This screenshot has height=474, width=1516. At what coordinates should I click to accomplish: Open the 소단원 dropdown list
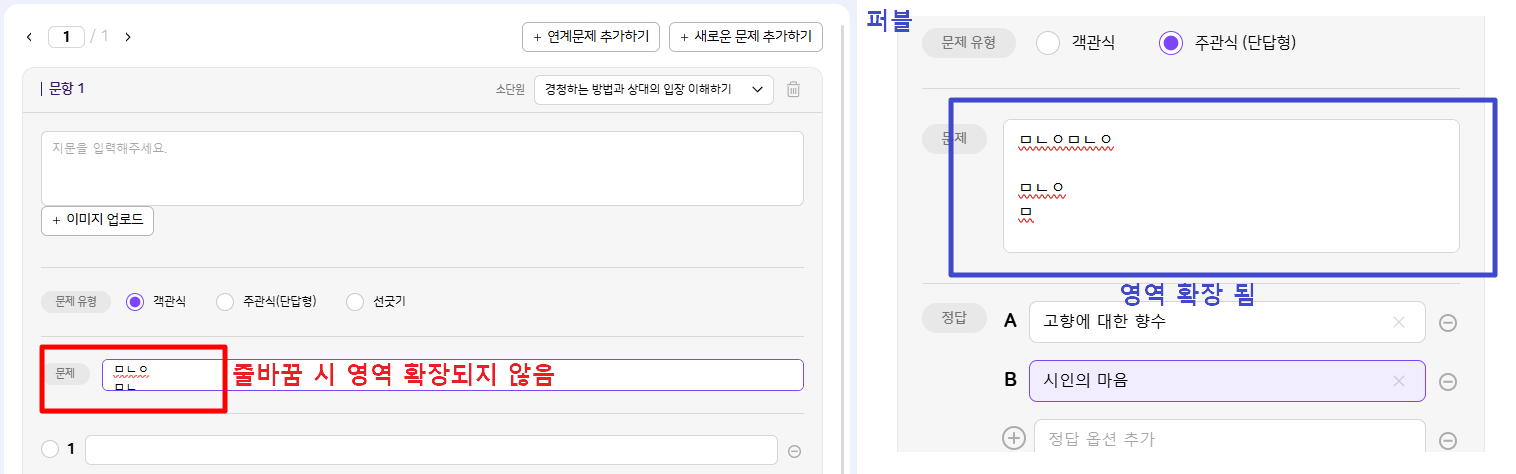pyautogui.click(x=654, y=89)
